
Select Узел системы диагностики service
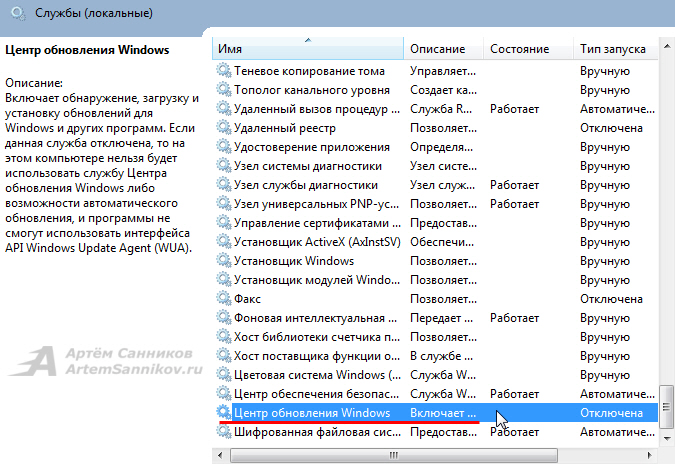point(308,166)
